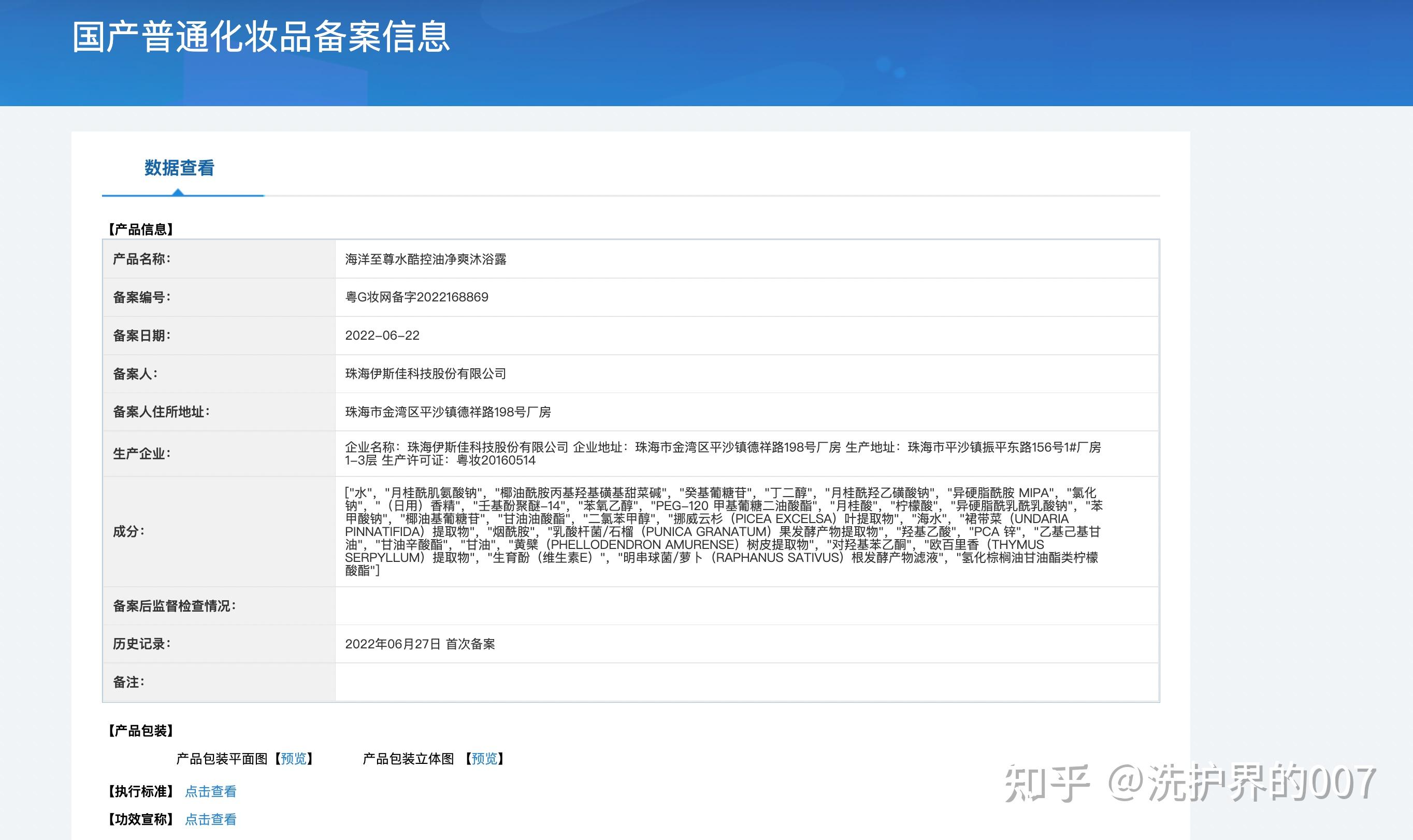Open 点击查看 link for 执行标准

[x=211, y=791]
